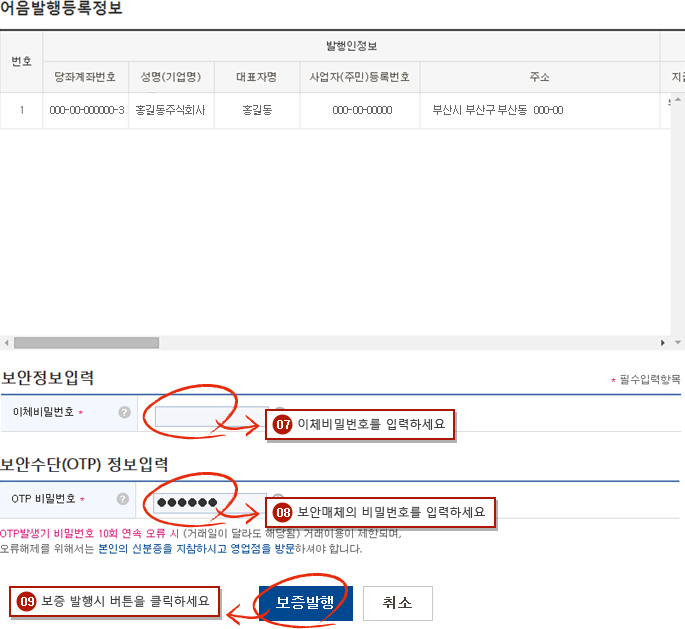This screenshot has width=685, height=629.
Task: Click the 취소 button
Action: [398, 603]
